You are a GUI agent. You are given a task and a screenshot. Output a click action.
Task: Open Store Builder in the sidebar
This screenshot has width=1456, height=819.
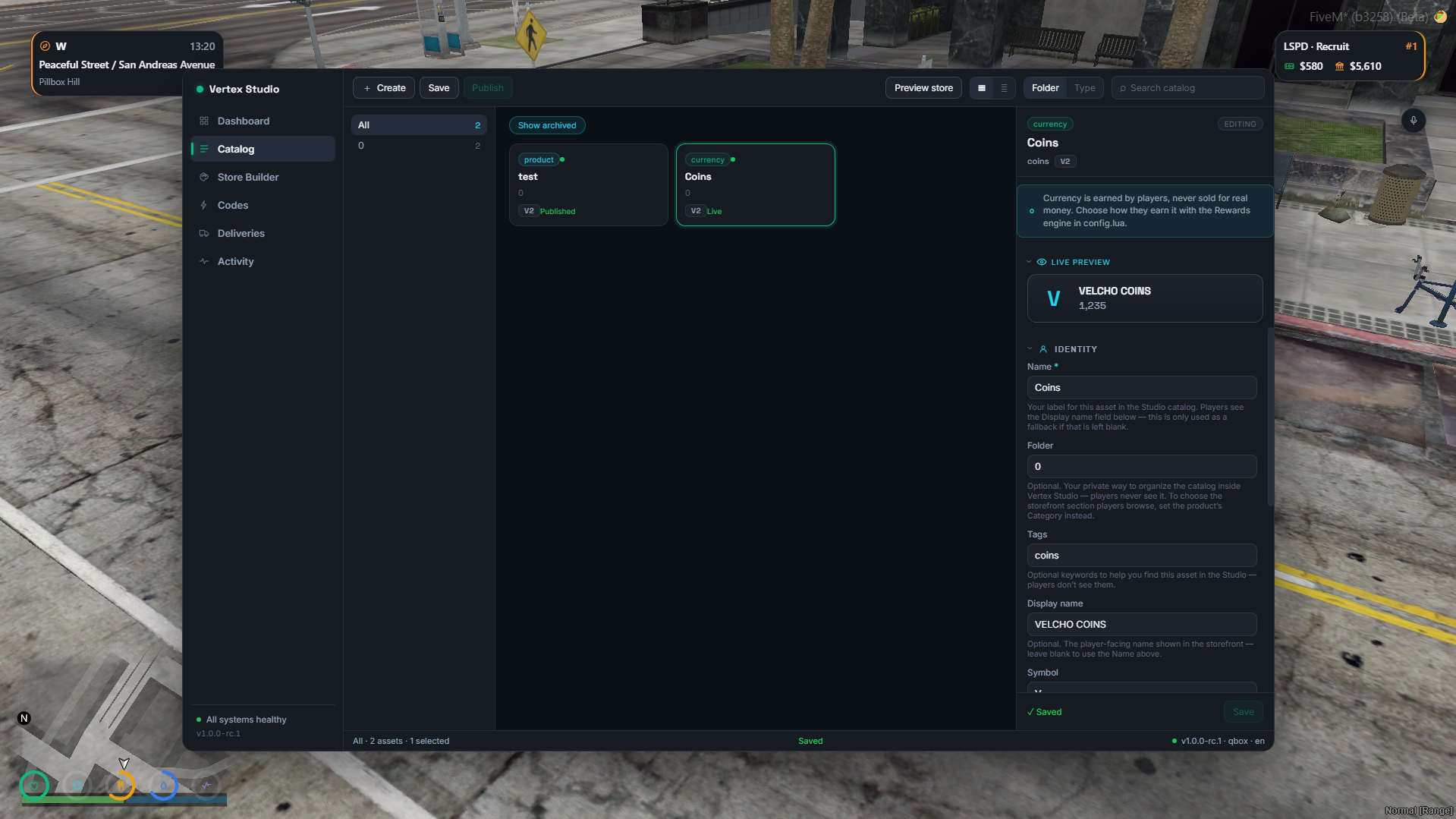tap(263, 177)
